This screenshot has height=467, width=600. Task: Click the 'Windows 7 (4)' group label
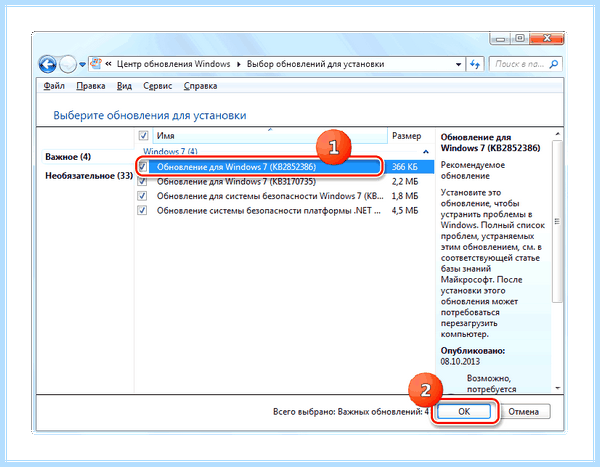coord(170,152)
